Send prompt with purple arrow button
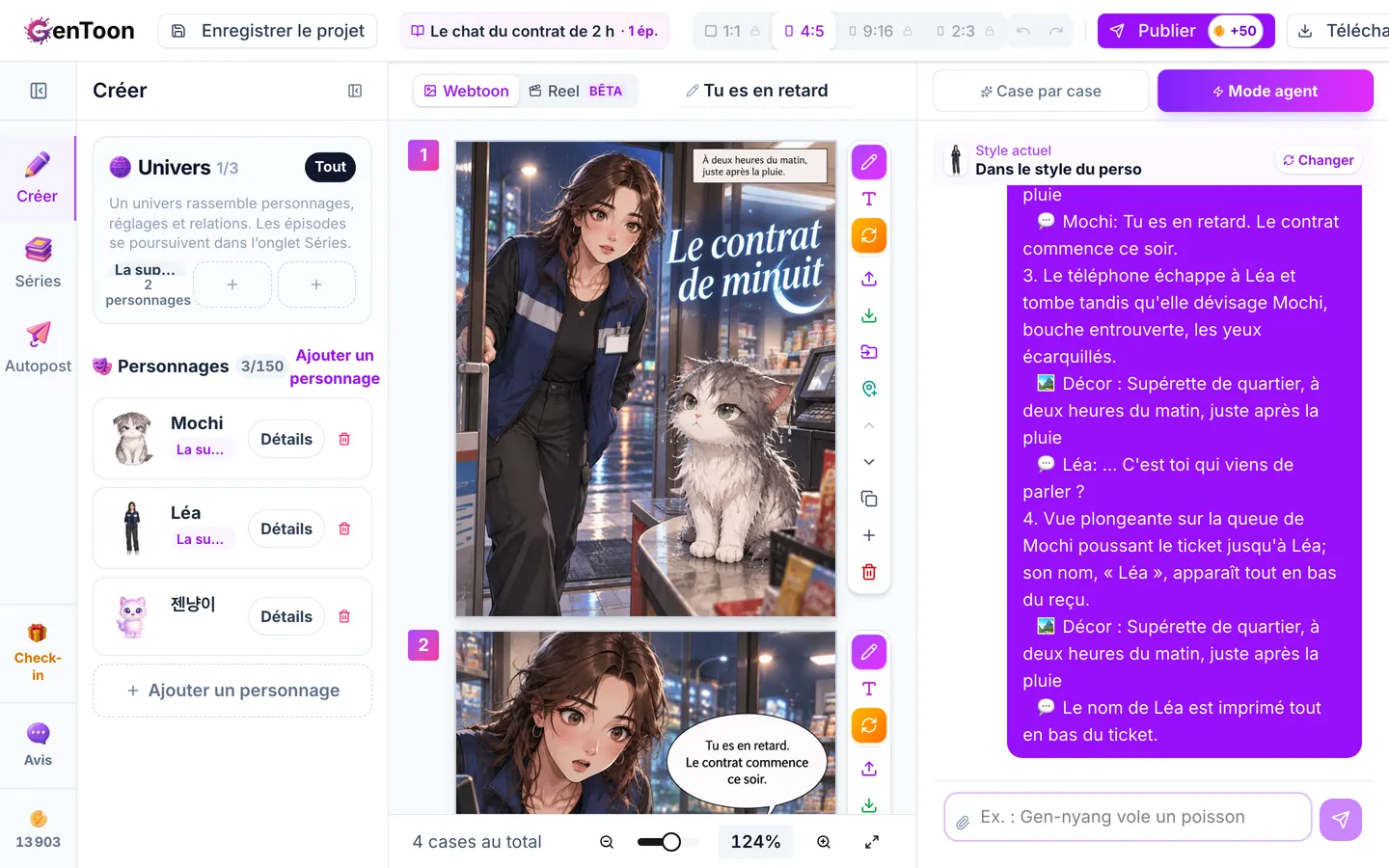 pyautogui.click(x=1341, y=820)
